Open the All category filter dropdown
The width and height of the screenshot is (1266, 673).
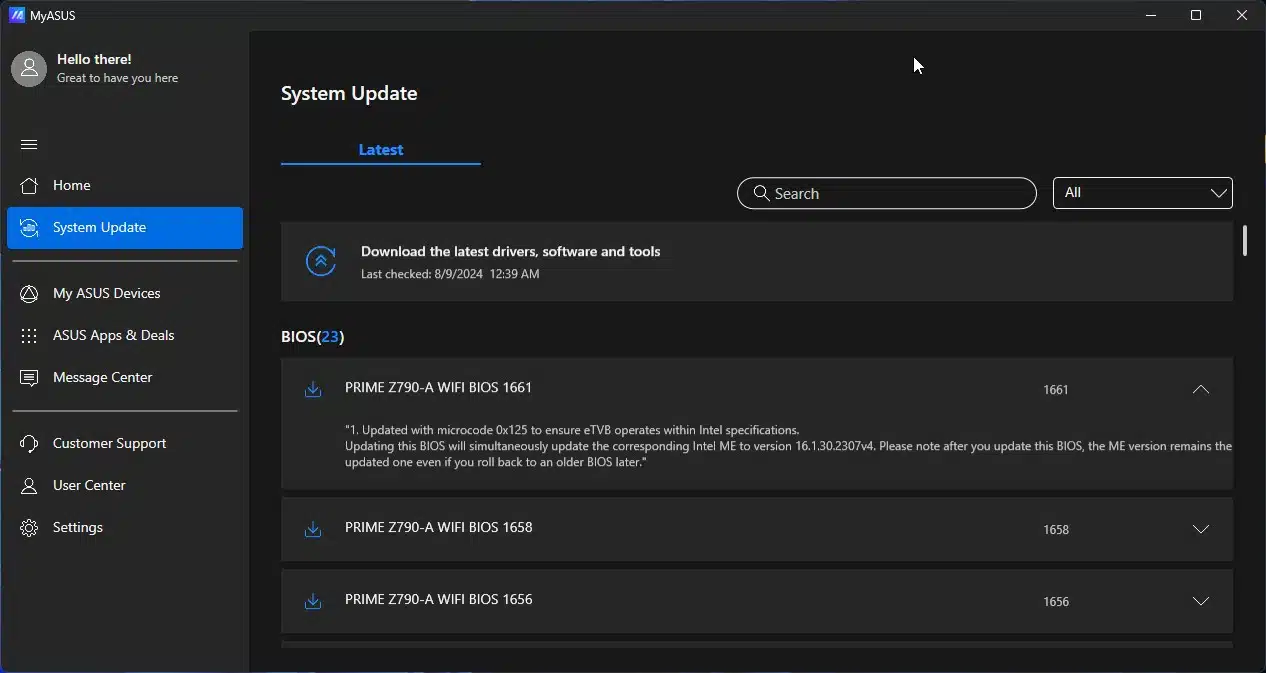click(1142, 193)
